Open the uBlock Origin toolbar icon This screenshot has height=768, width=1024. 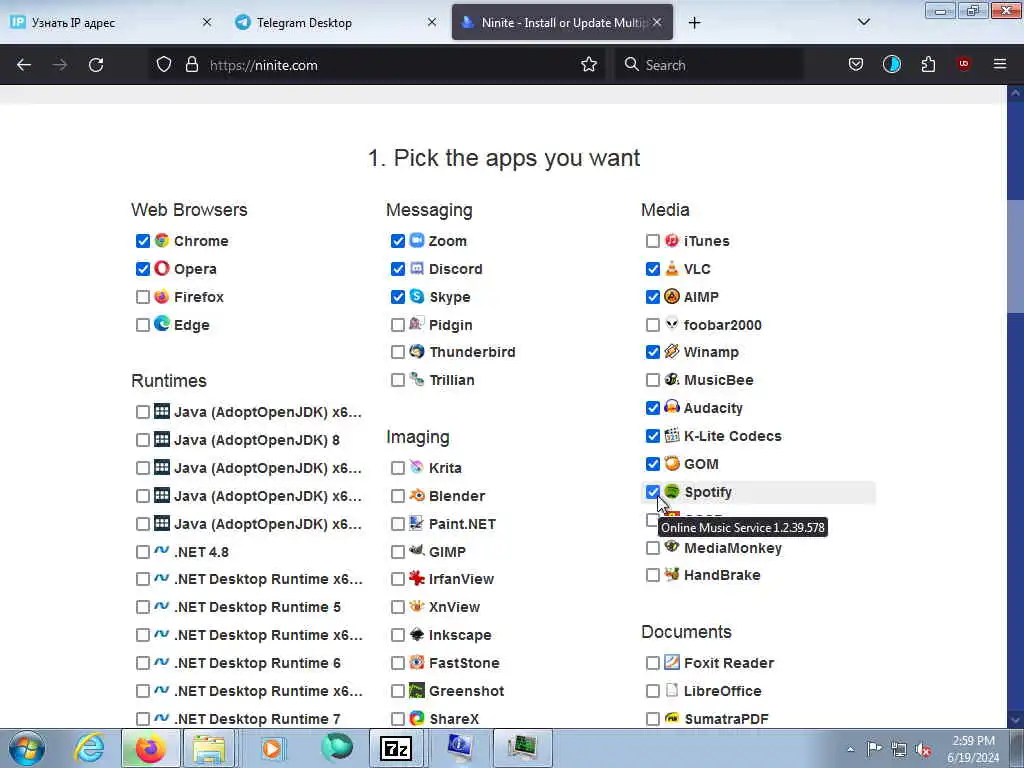tap(963, 64)
